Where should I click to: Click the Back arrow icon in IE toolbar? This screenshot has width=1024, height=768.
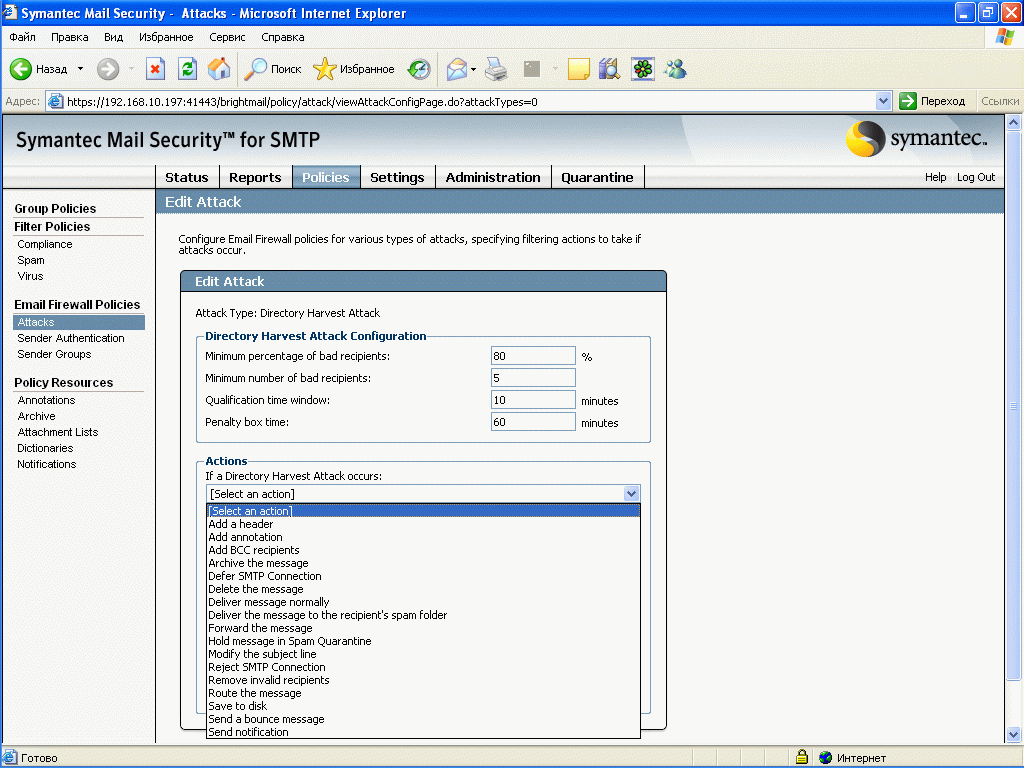(21, 69)
